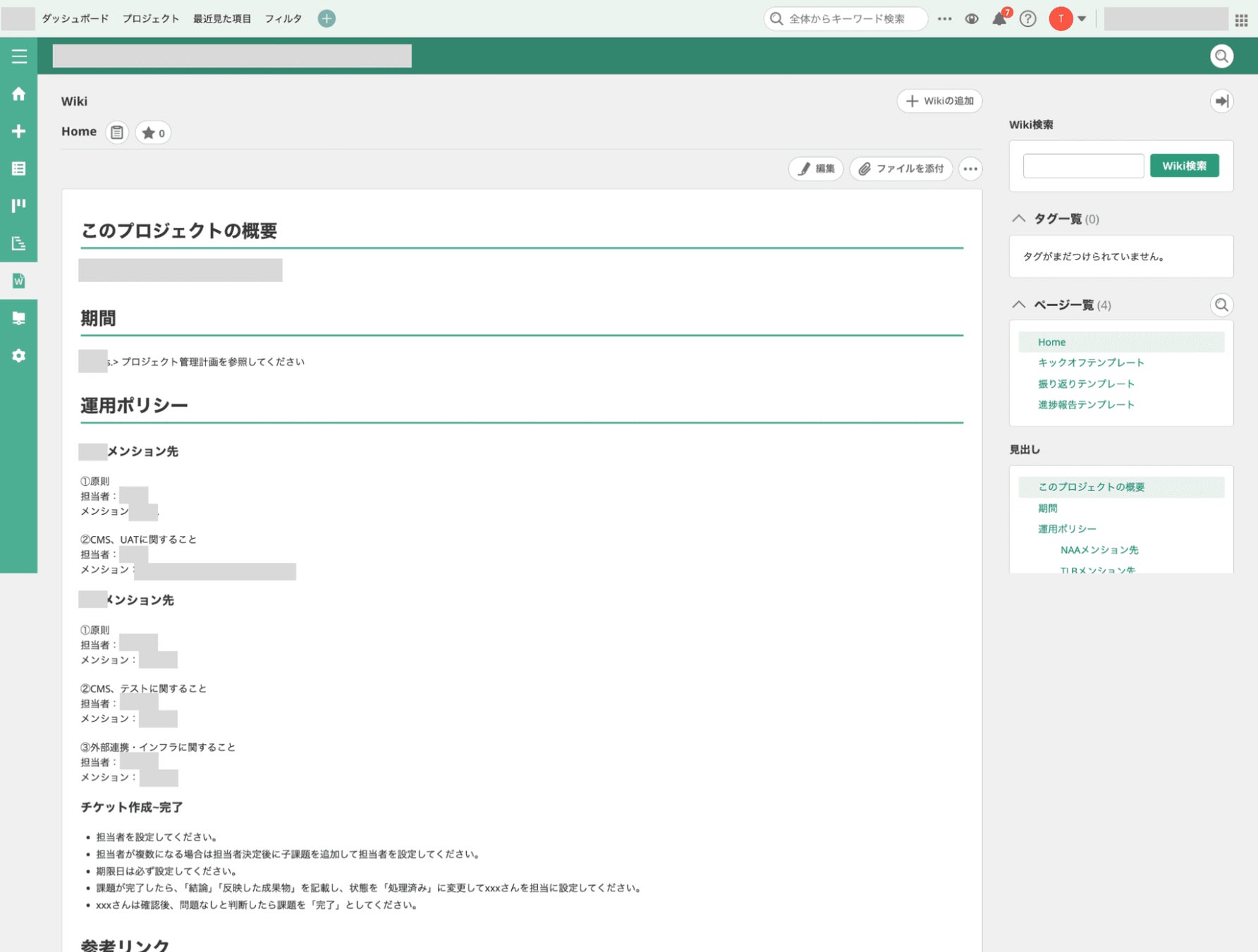Click ③外部連携・インフラに関すること text
Image resolution: width=1258 pixels, height=952 pixels.
click(x=157, y=747)
